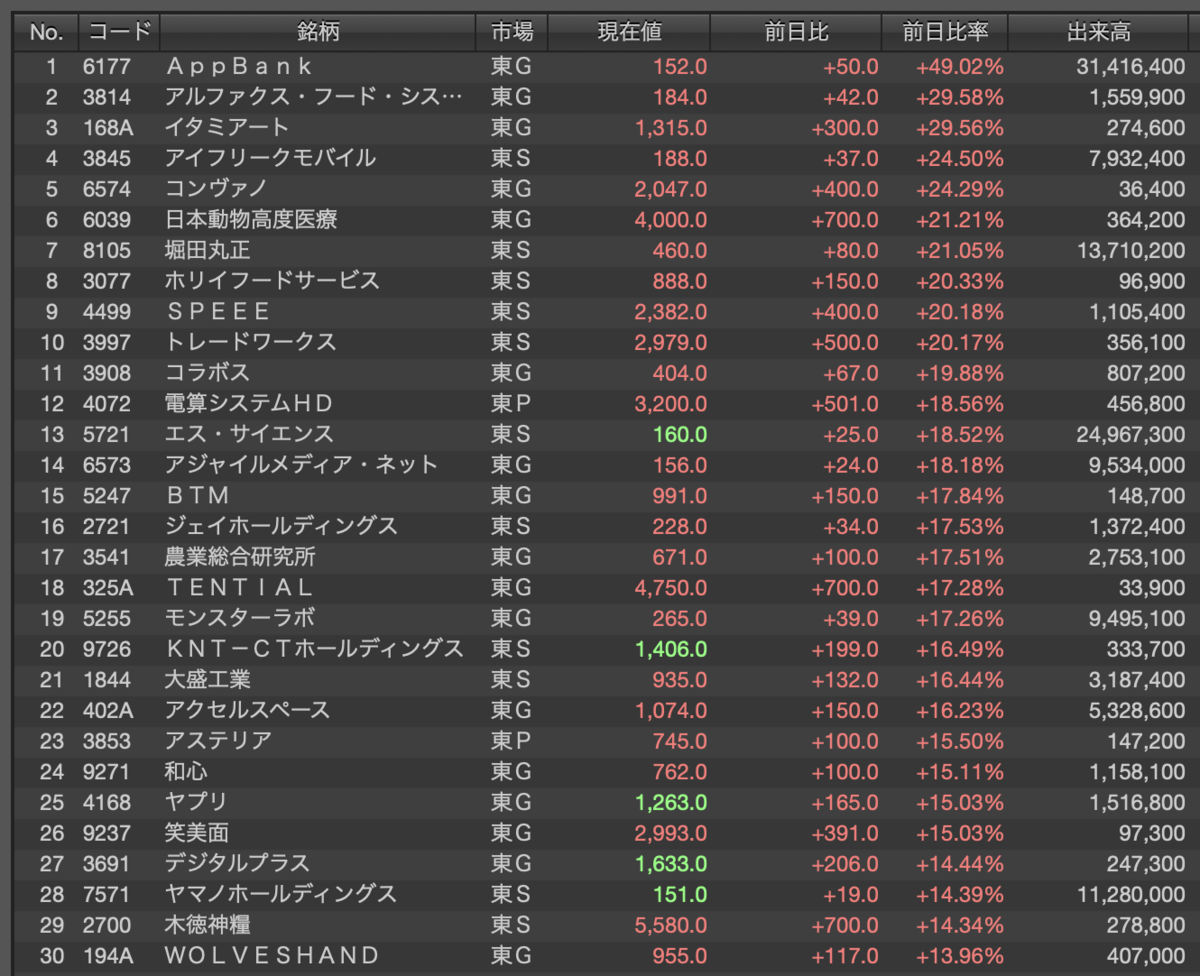Click ヤプリ price 1,263.0
This screenshot has width=1200, height=976.
[671, 802]
